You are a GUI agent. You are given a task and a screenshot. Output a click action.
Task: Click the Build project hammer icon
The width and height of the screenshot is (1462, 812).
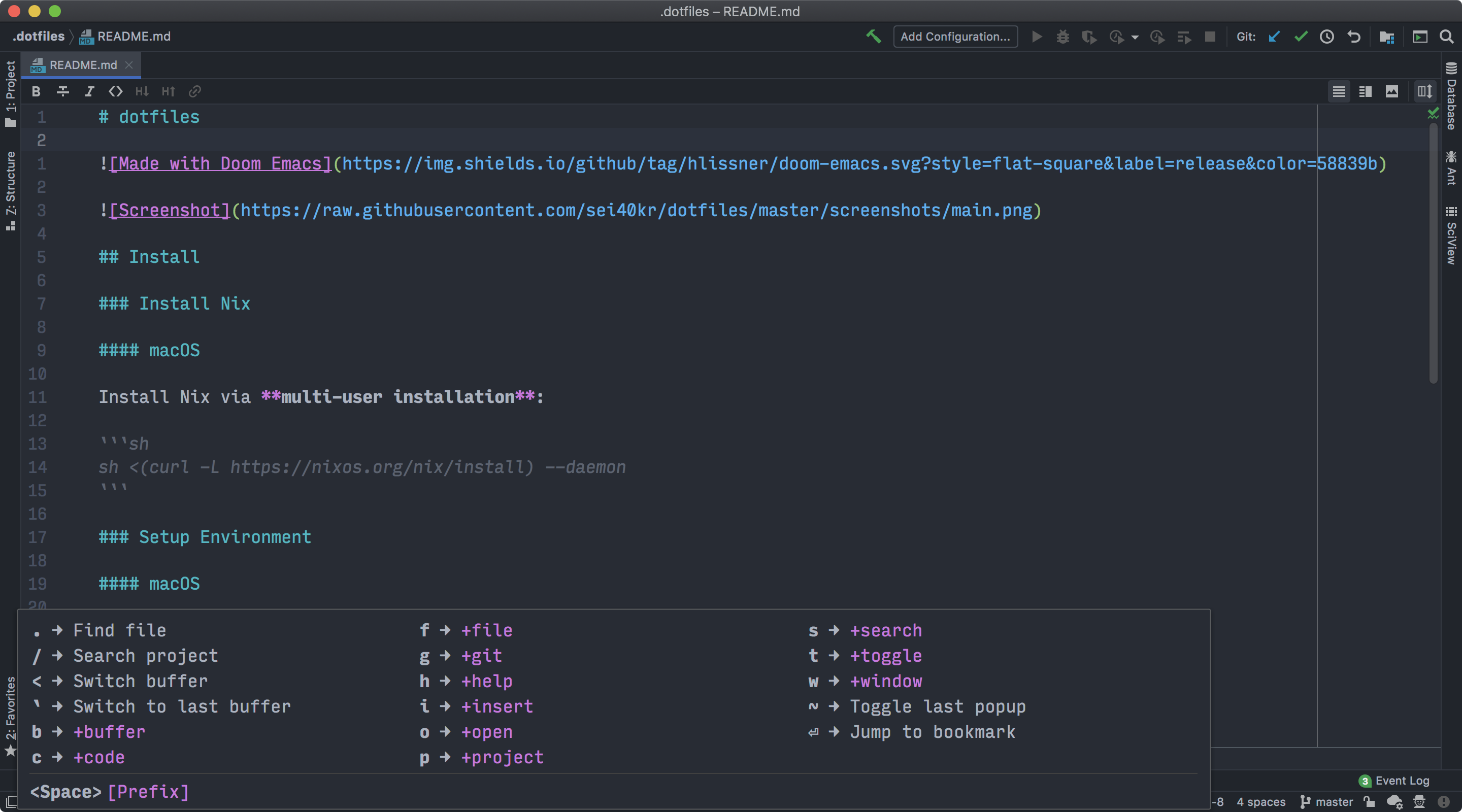tap(874, 37)
